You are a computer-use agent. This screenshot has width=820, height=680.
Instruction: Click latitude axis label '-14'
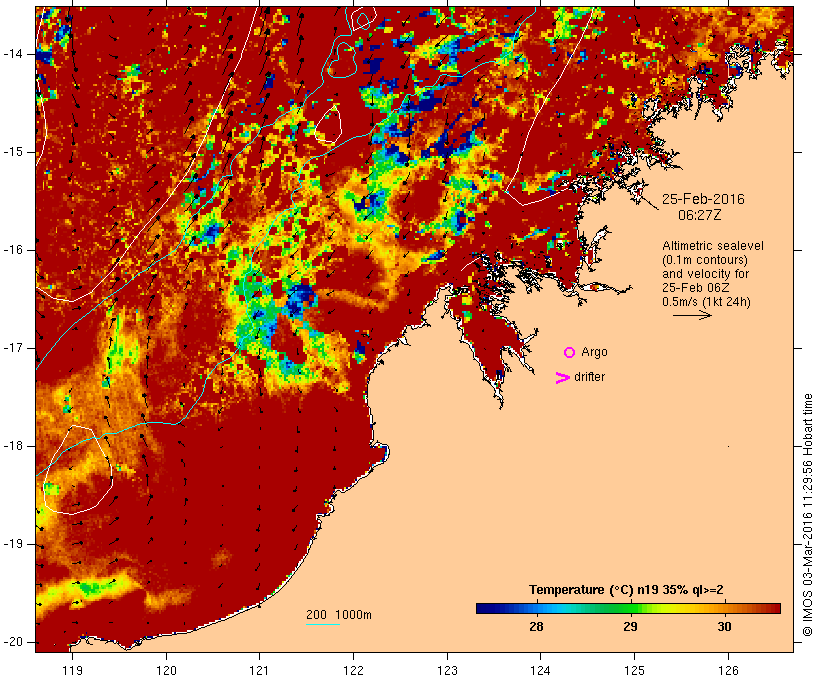(x=13, y=54)
